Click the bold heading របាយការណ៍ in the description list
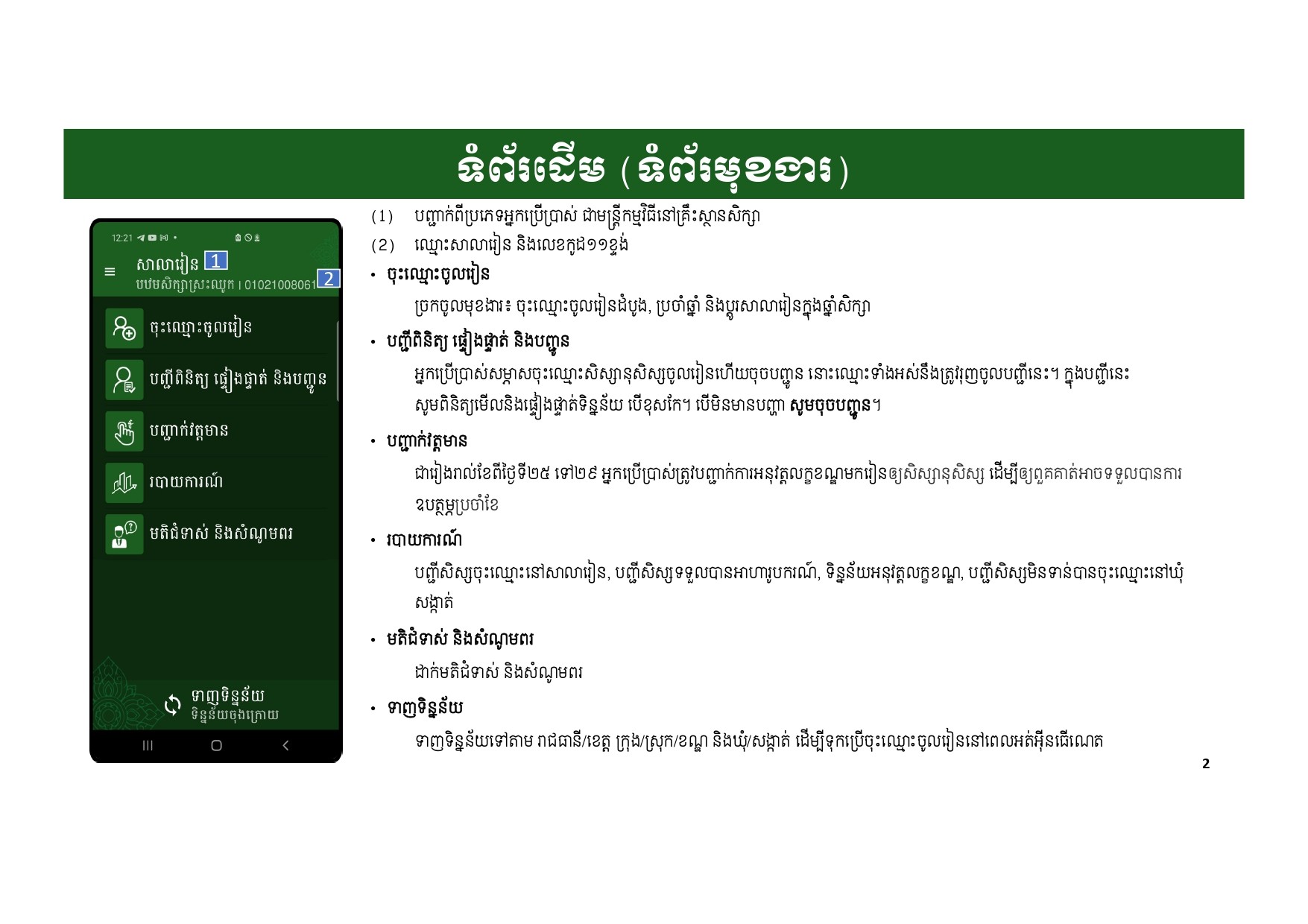The height and width of the screenshot is (924, 1308). (424, 539)
